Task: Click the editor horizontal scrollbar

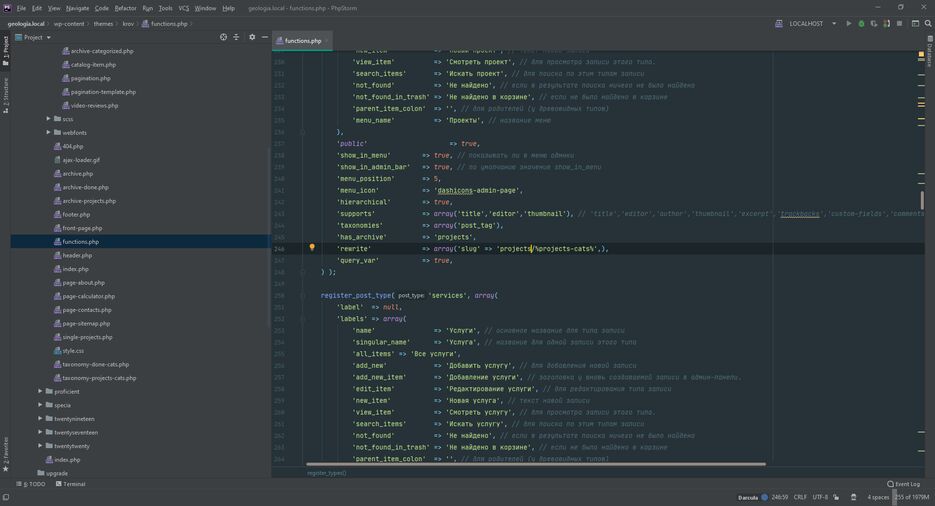Action: click(535, 464)
